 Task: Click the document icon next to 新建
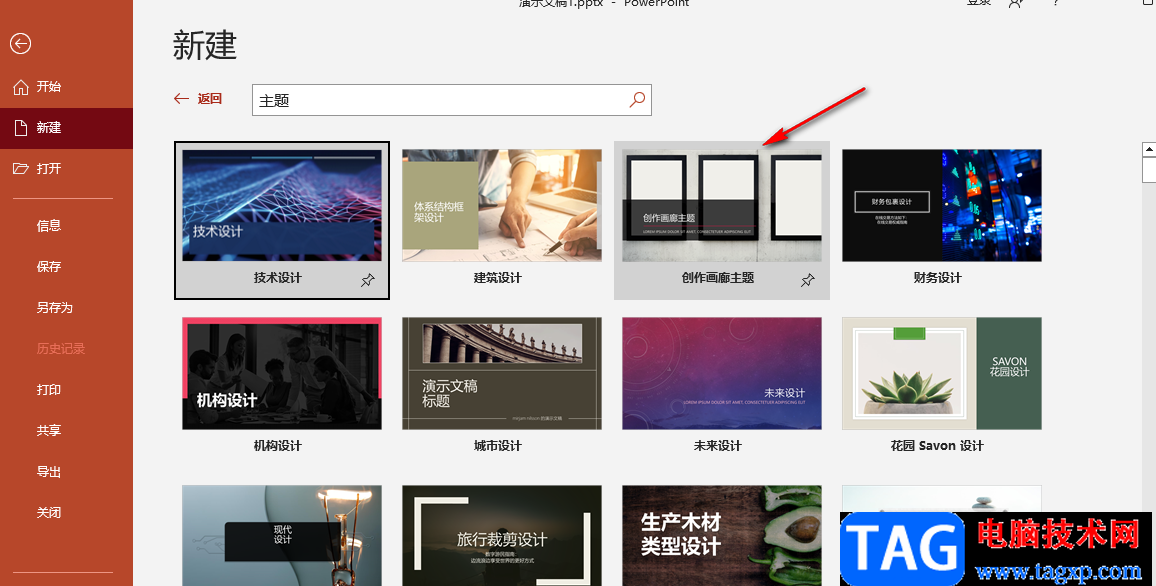(21, 128)
